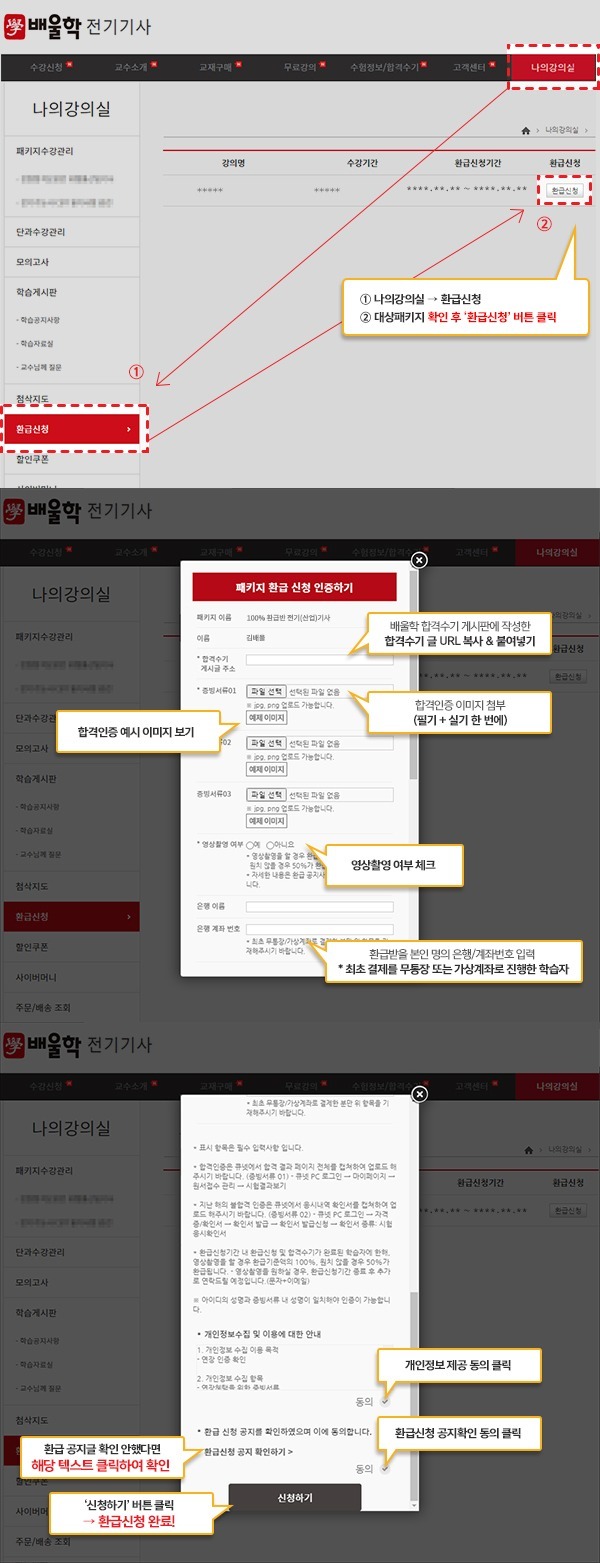Close the popup showing the 신청하기 button

[420, 1095]
